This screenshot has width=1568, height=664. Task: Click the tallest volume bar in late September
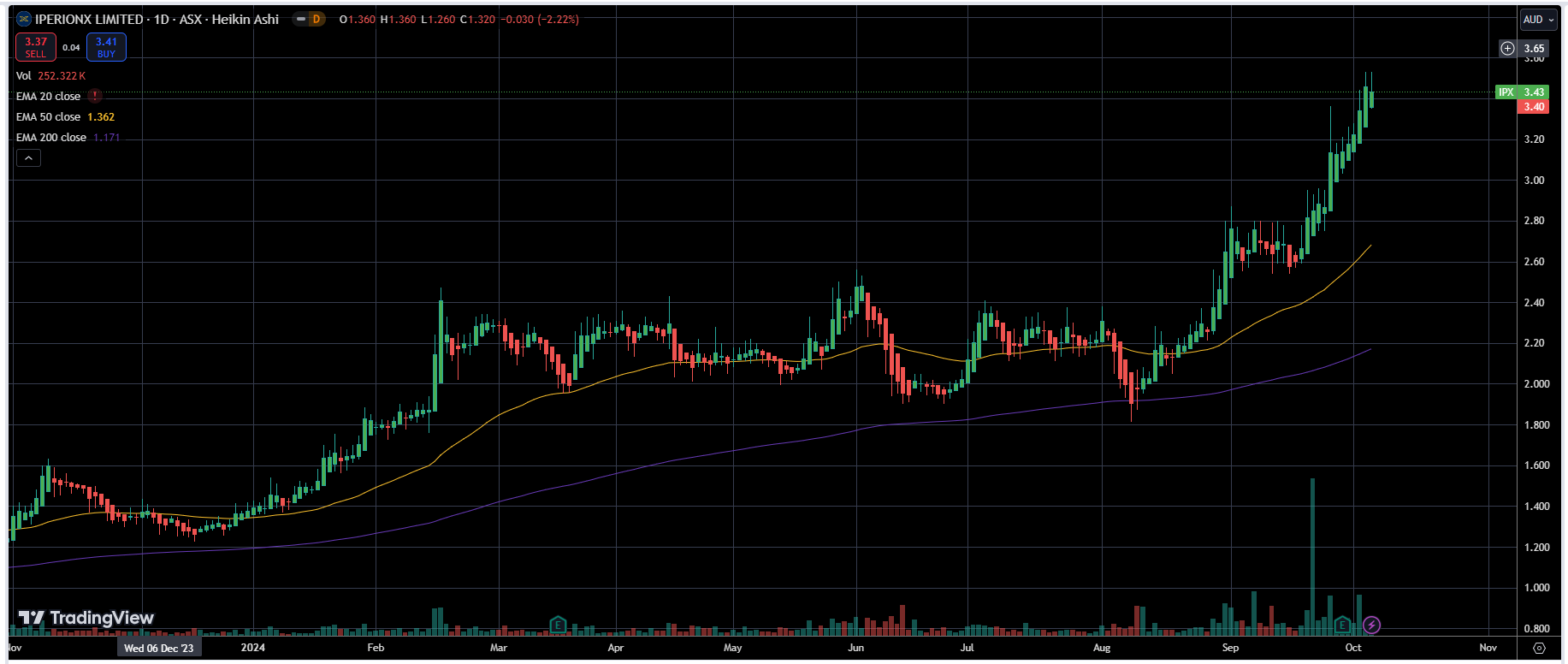1312,557
